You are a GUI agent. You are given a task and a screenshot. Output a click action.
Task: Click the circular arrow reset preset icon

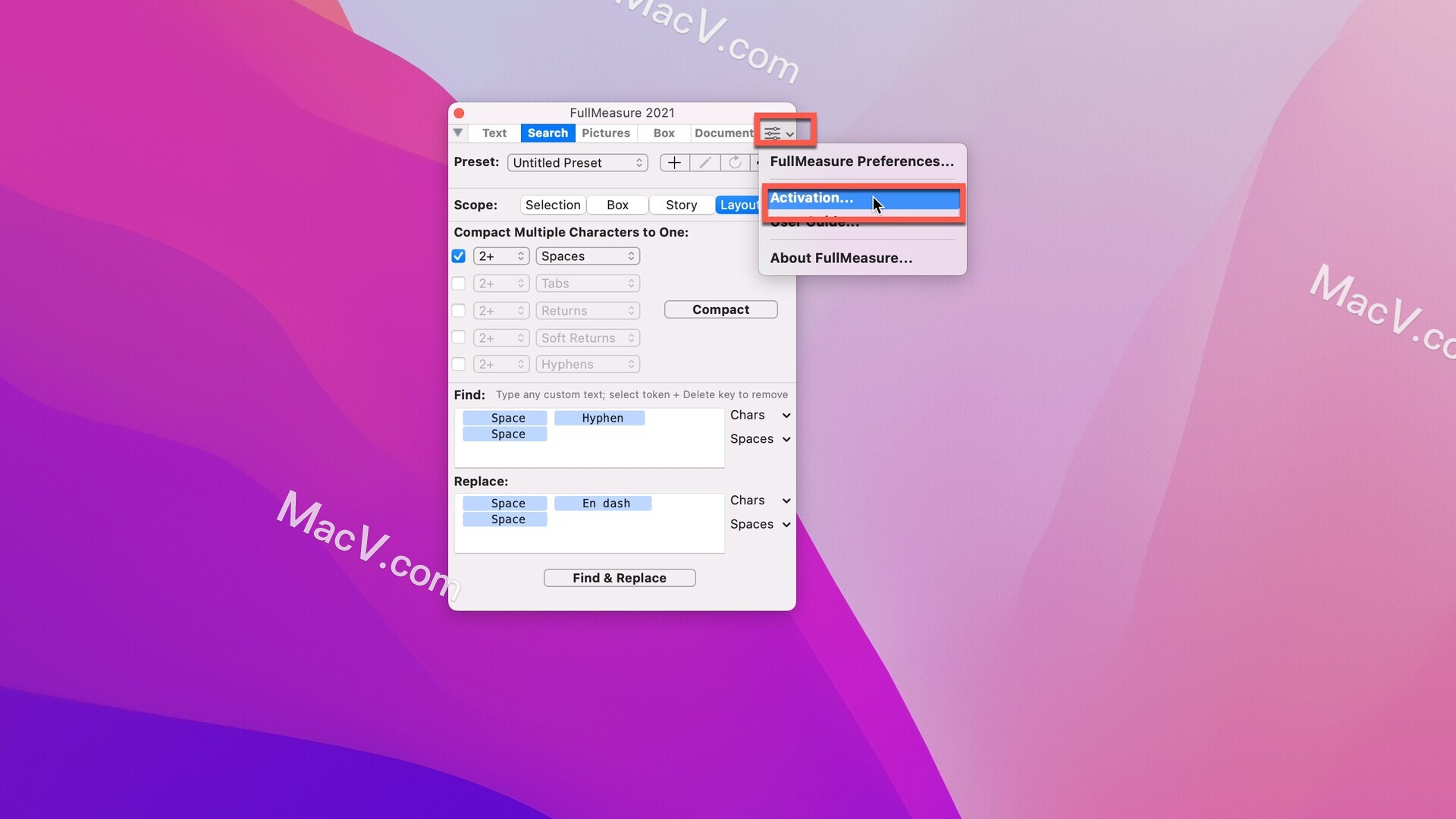[x=735, y=163]
